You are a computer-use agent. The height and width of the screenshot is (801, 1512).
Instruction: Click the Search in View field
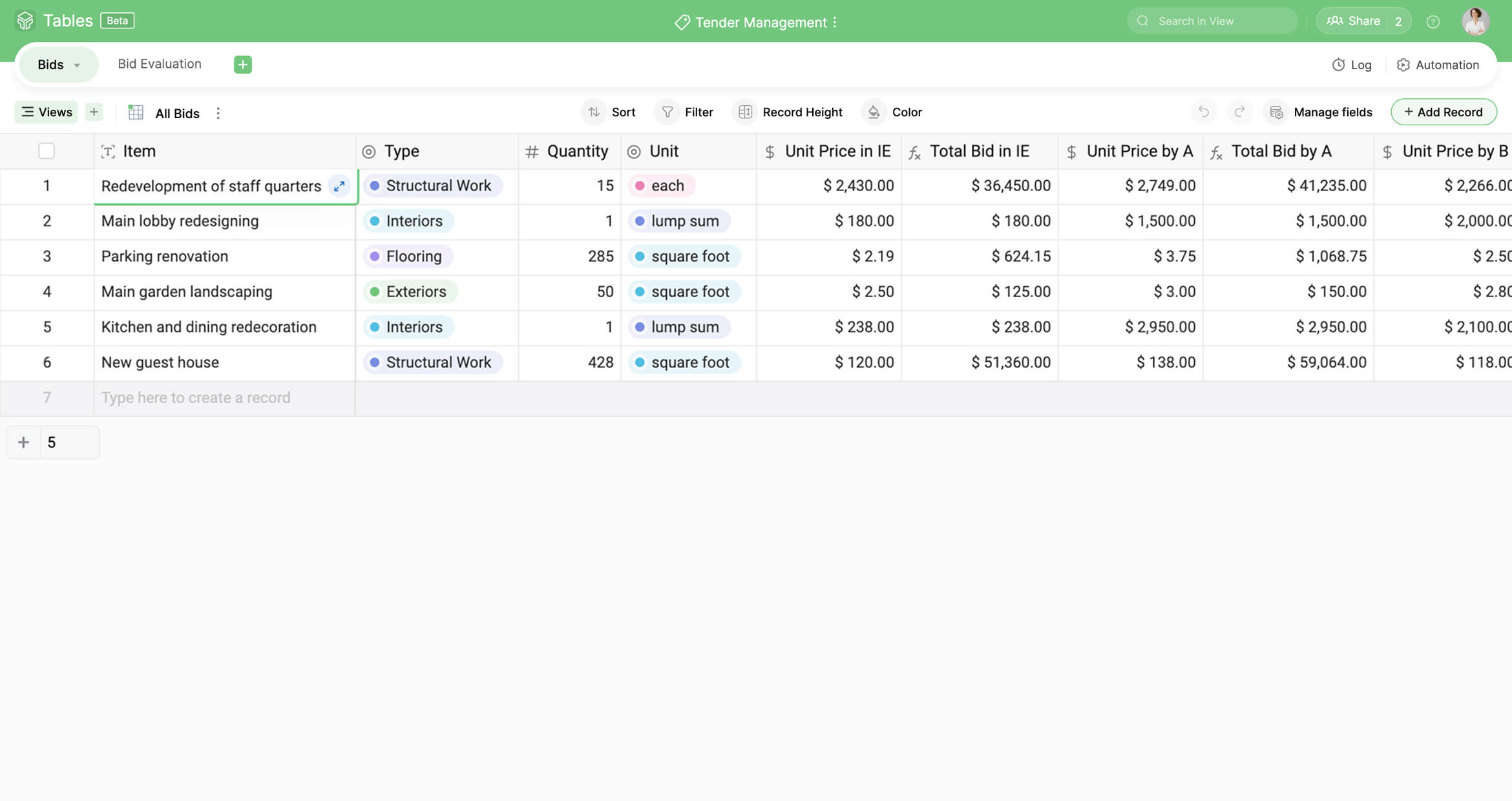(1212, 21)
